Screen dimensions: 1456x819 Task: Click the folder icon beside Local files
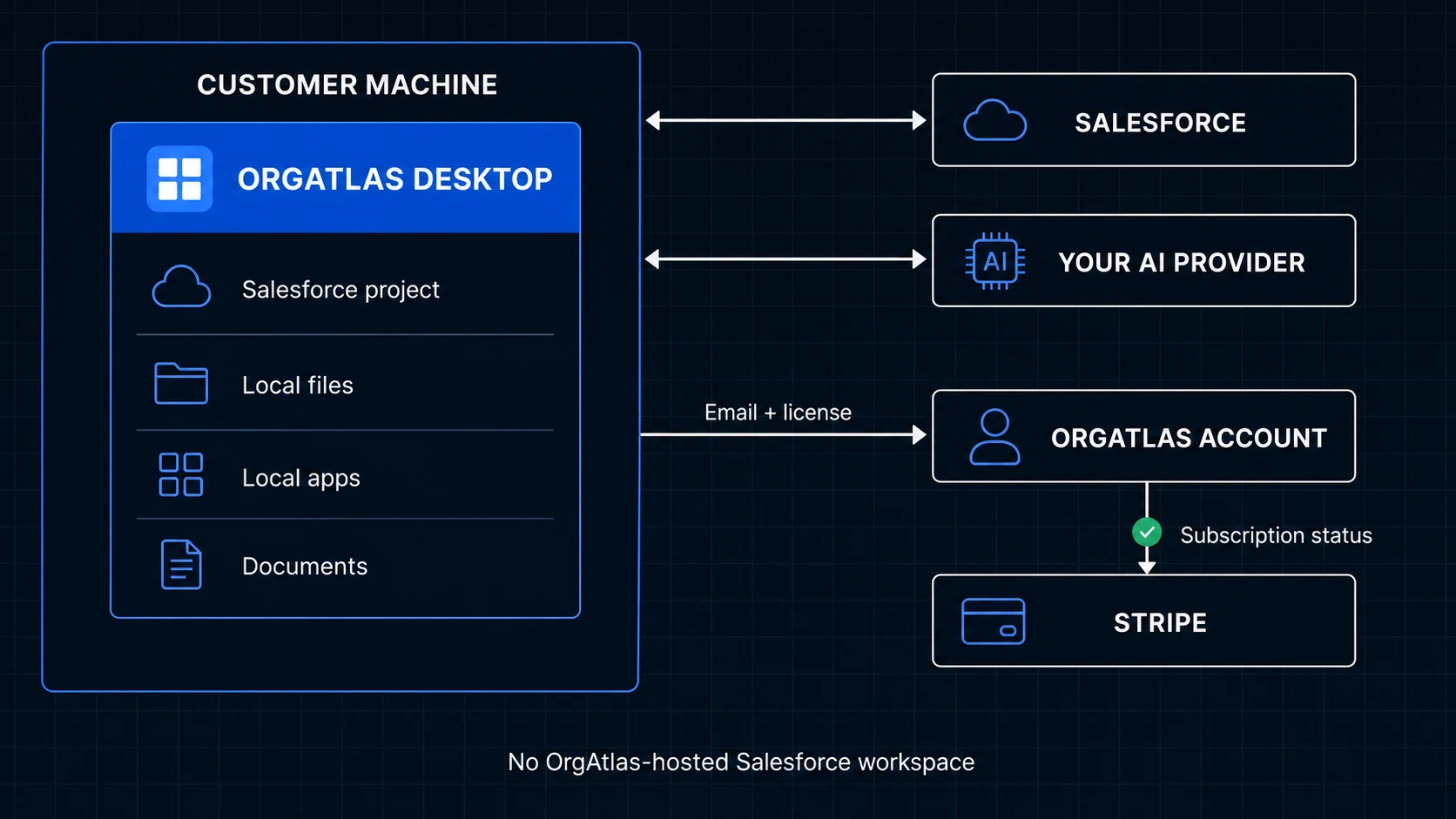181,383
